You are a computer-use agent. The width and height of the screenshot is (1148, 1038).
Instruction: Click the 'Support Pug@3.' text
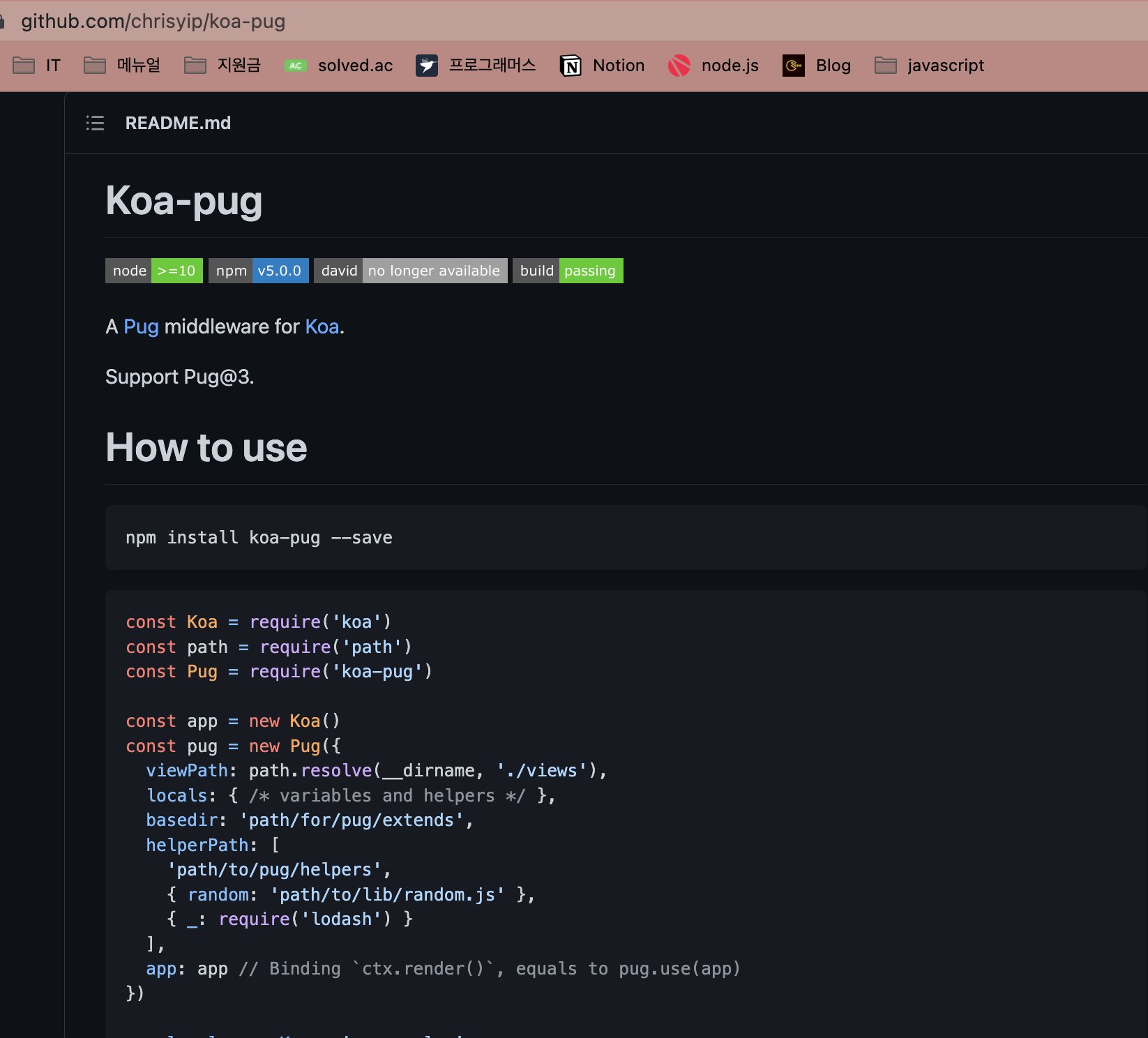click(180, 377)
